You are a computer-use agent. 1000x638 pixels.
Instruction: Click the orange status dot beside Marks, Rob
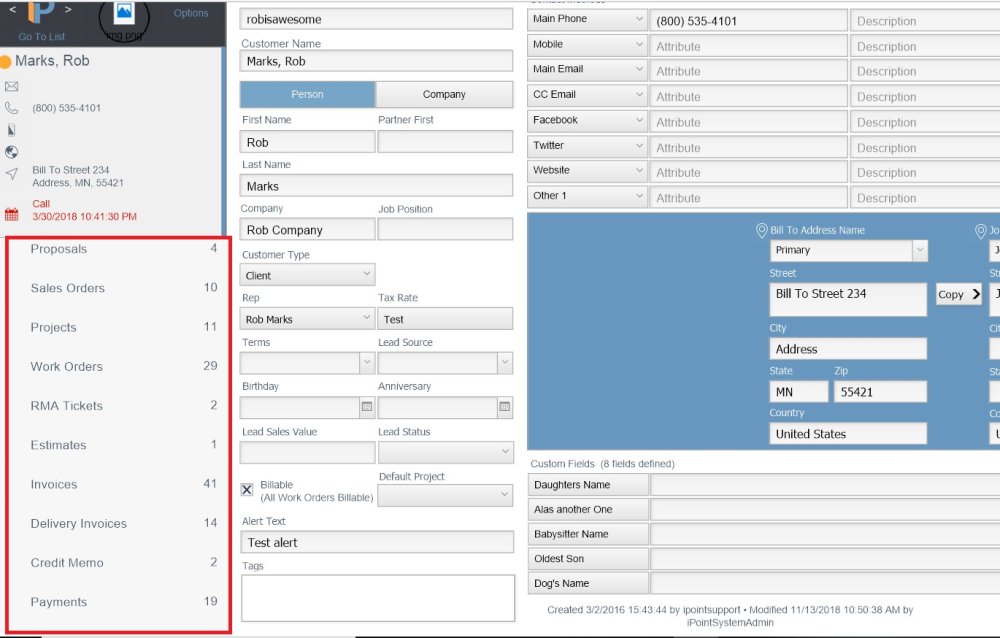(6, 60)
